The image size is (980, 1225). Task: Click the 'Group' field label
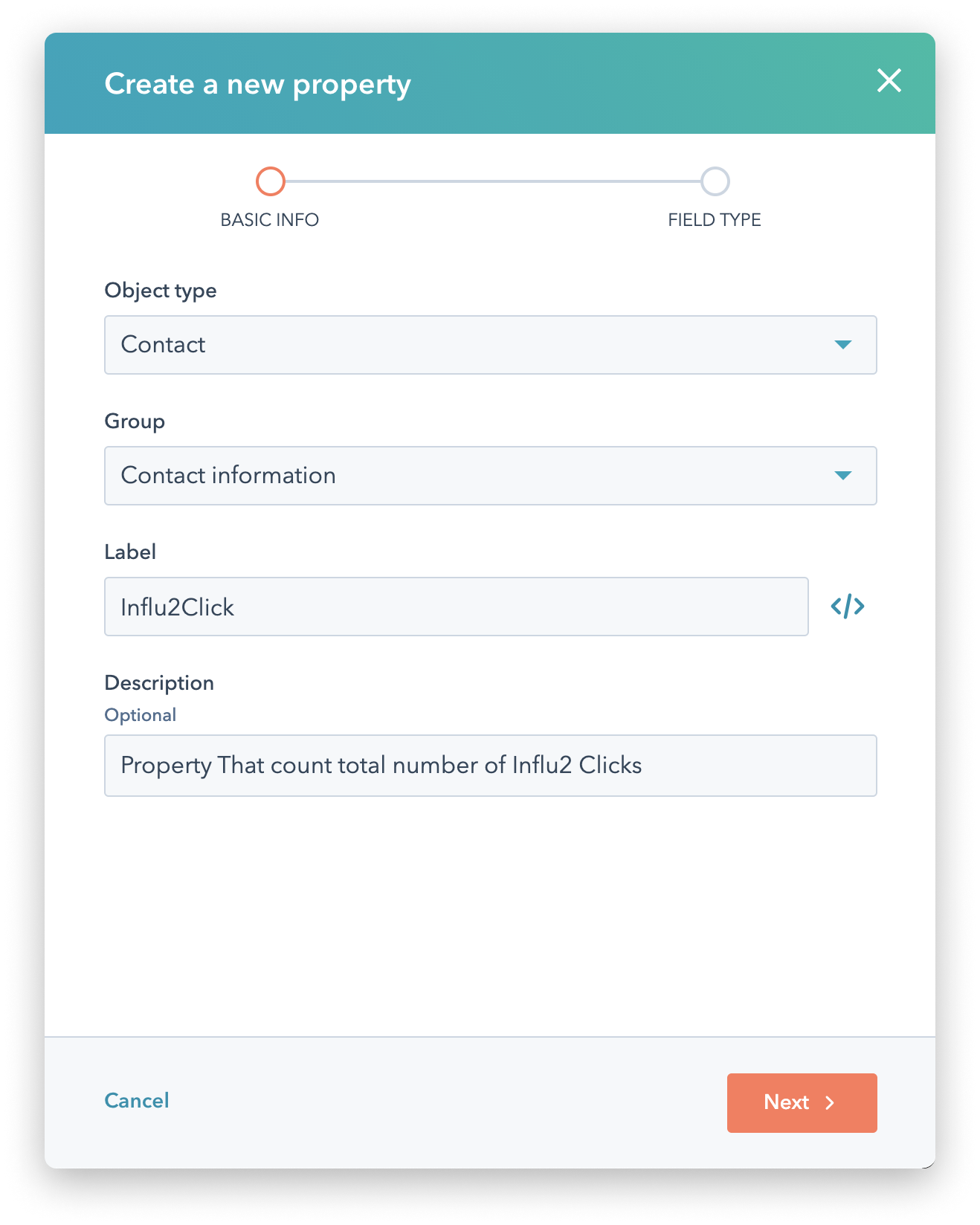point(135,421)
